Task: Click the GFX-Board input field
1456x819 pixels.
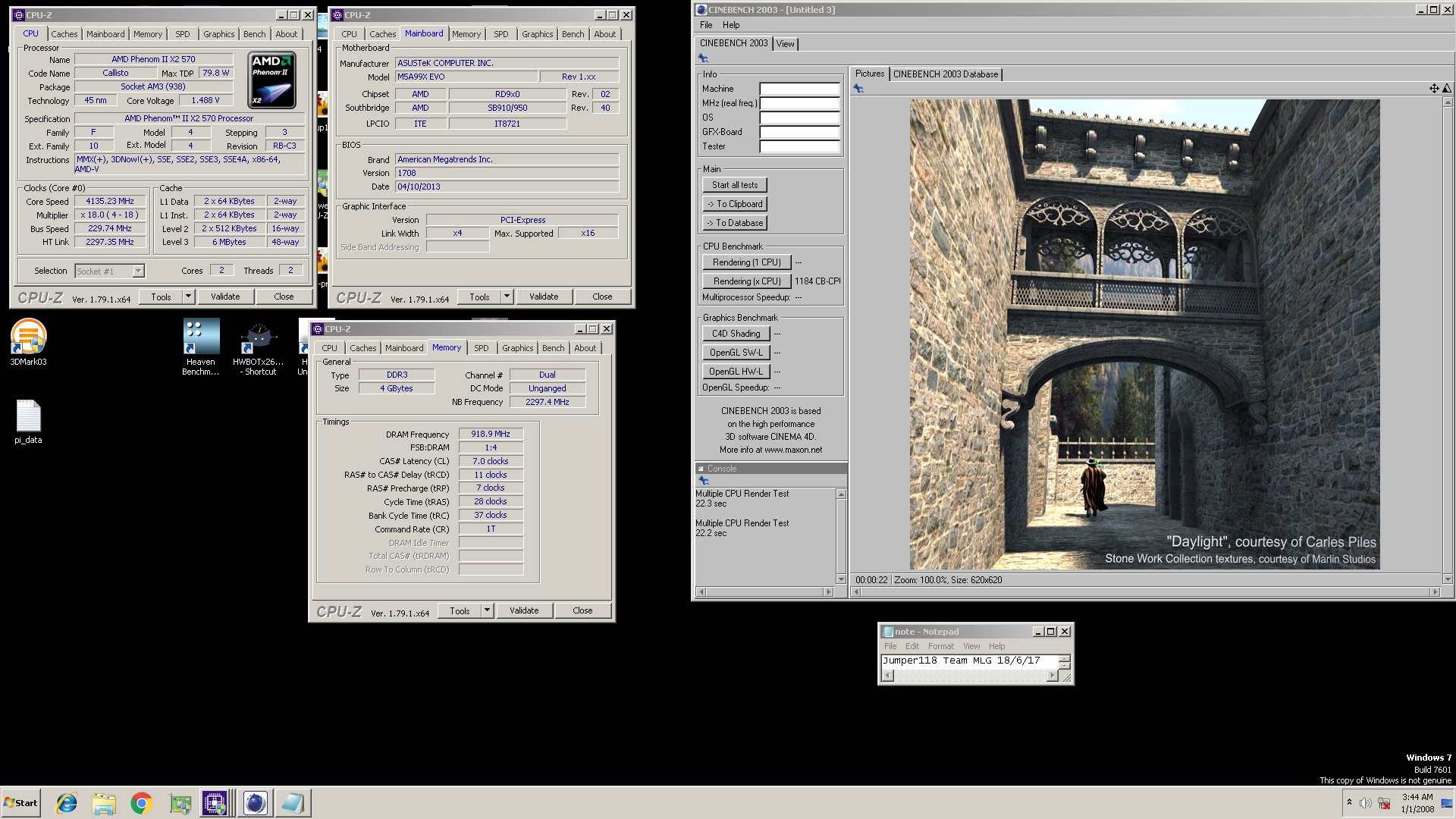Action: [799, 132]
